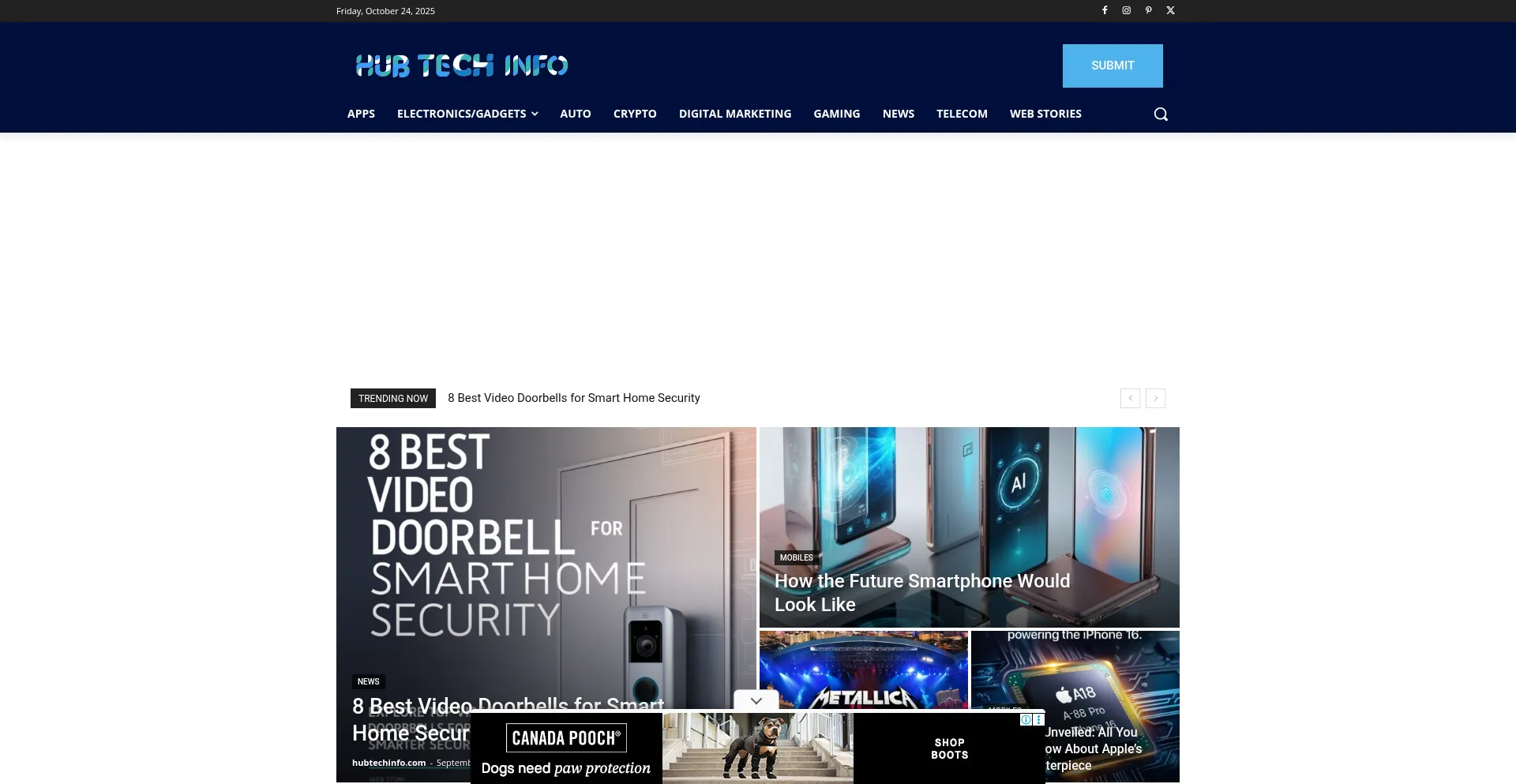
Task: Collapse the bottom ad banner chevron
Action: coord(756,700)
